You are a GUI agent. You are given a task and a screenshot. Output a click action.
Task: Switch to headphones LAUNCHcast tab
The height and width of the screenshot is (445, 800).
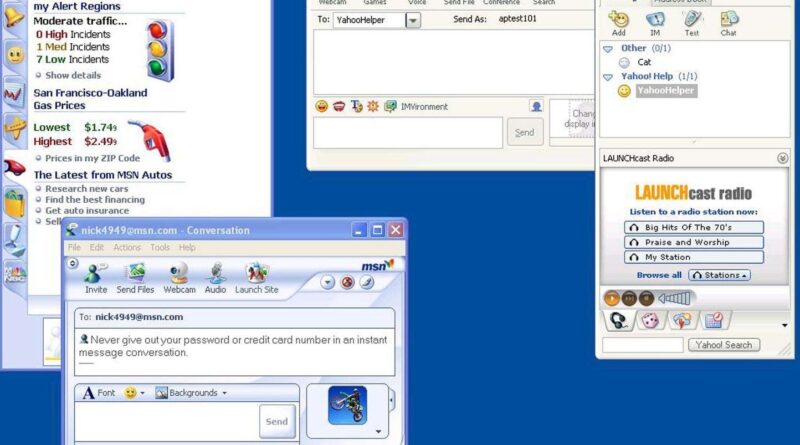coord(619,321)
